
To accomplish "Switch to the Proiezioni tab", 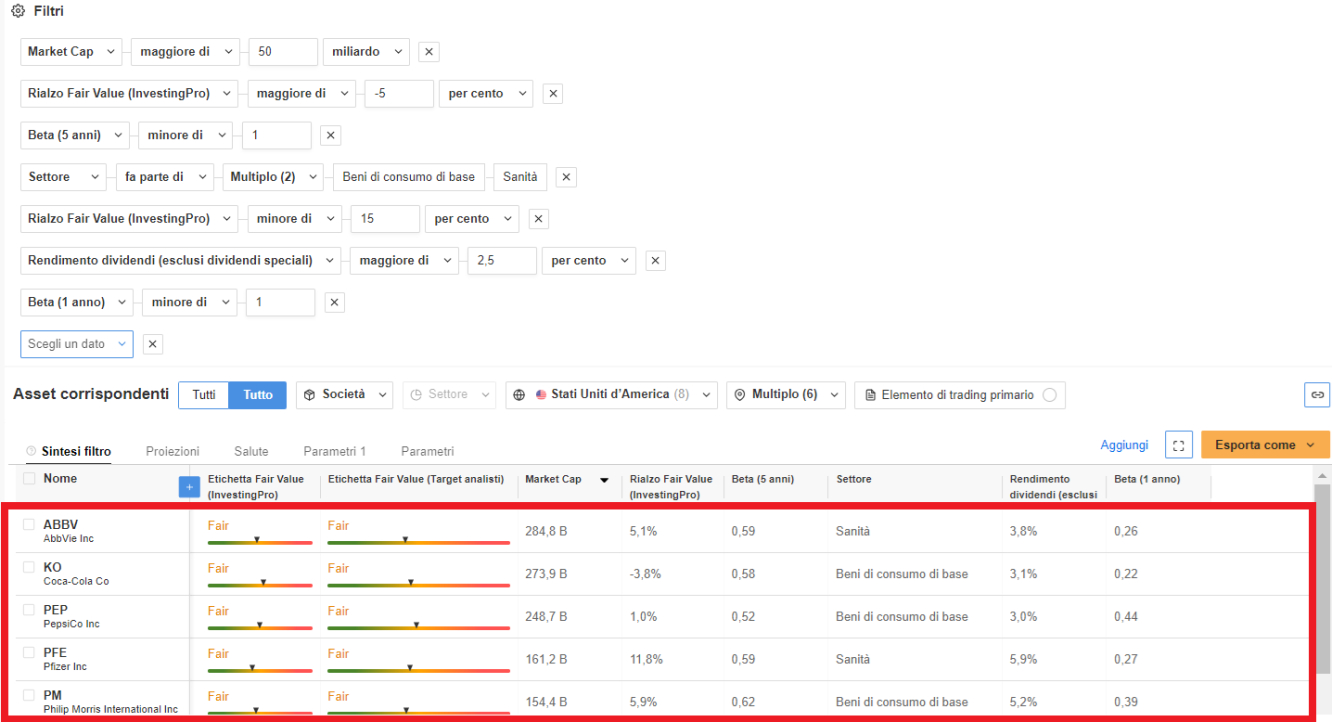I will click(173, 452).
